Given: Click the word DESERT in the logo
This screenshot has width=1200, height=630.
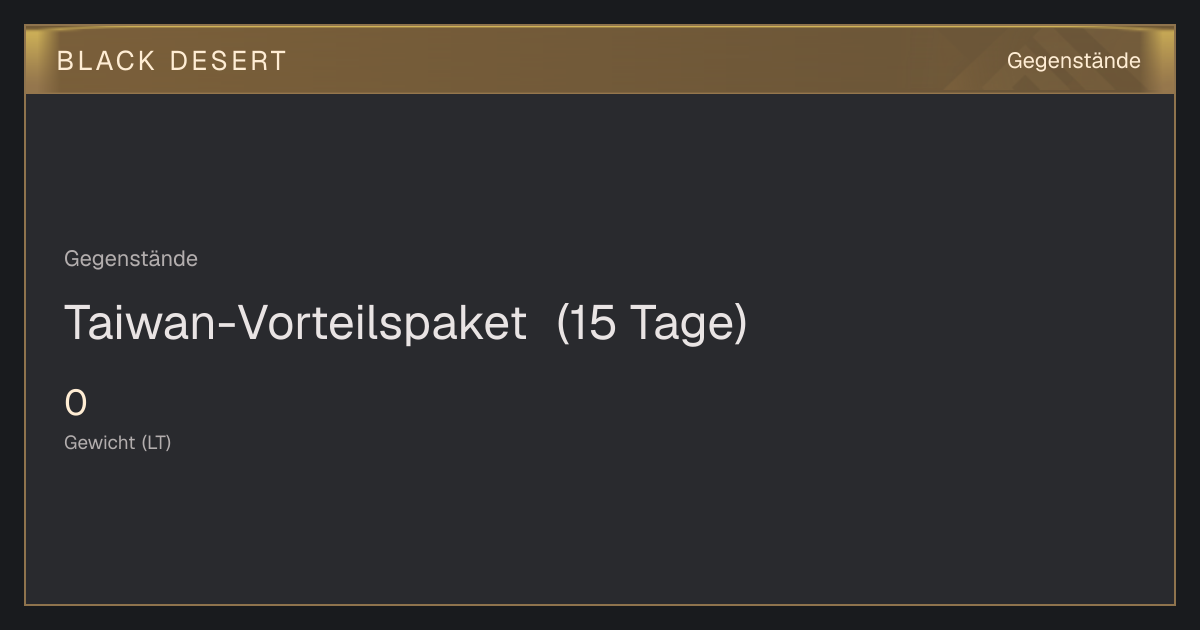Looking at the screenshot, I should (228, 61).
